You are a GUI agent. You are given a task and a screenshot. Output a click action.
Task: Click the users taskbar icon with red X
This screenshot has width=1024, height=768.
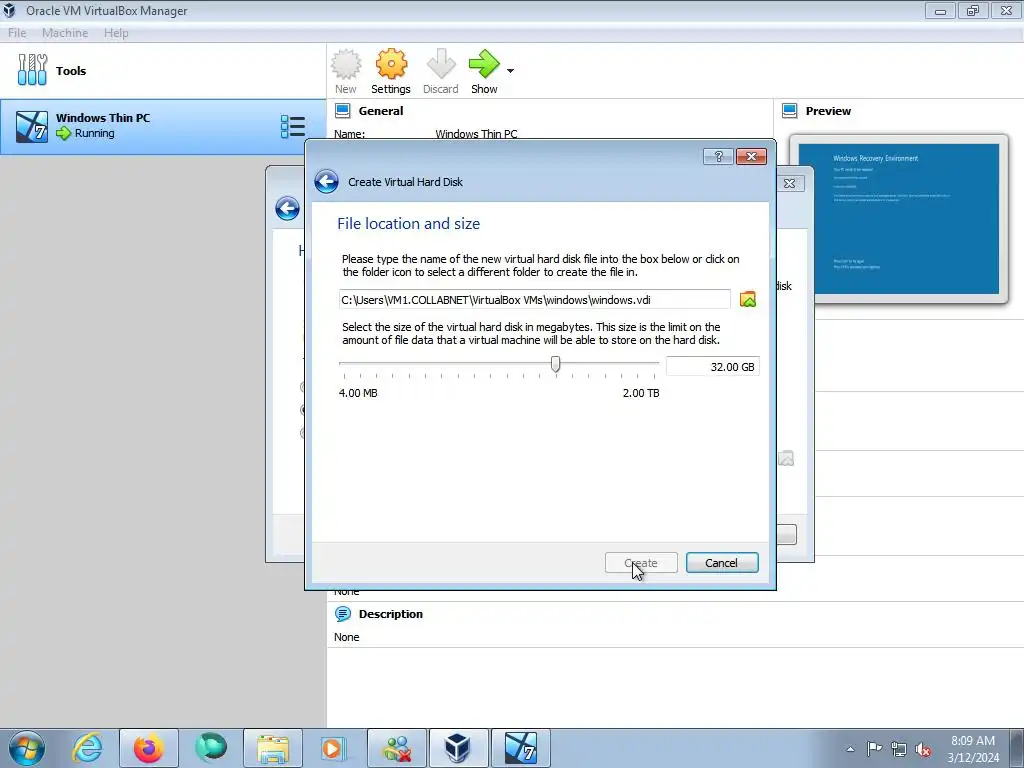pyautogui.click(x=396, y=748)
